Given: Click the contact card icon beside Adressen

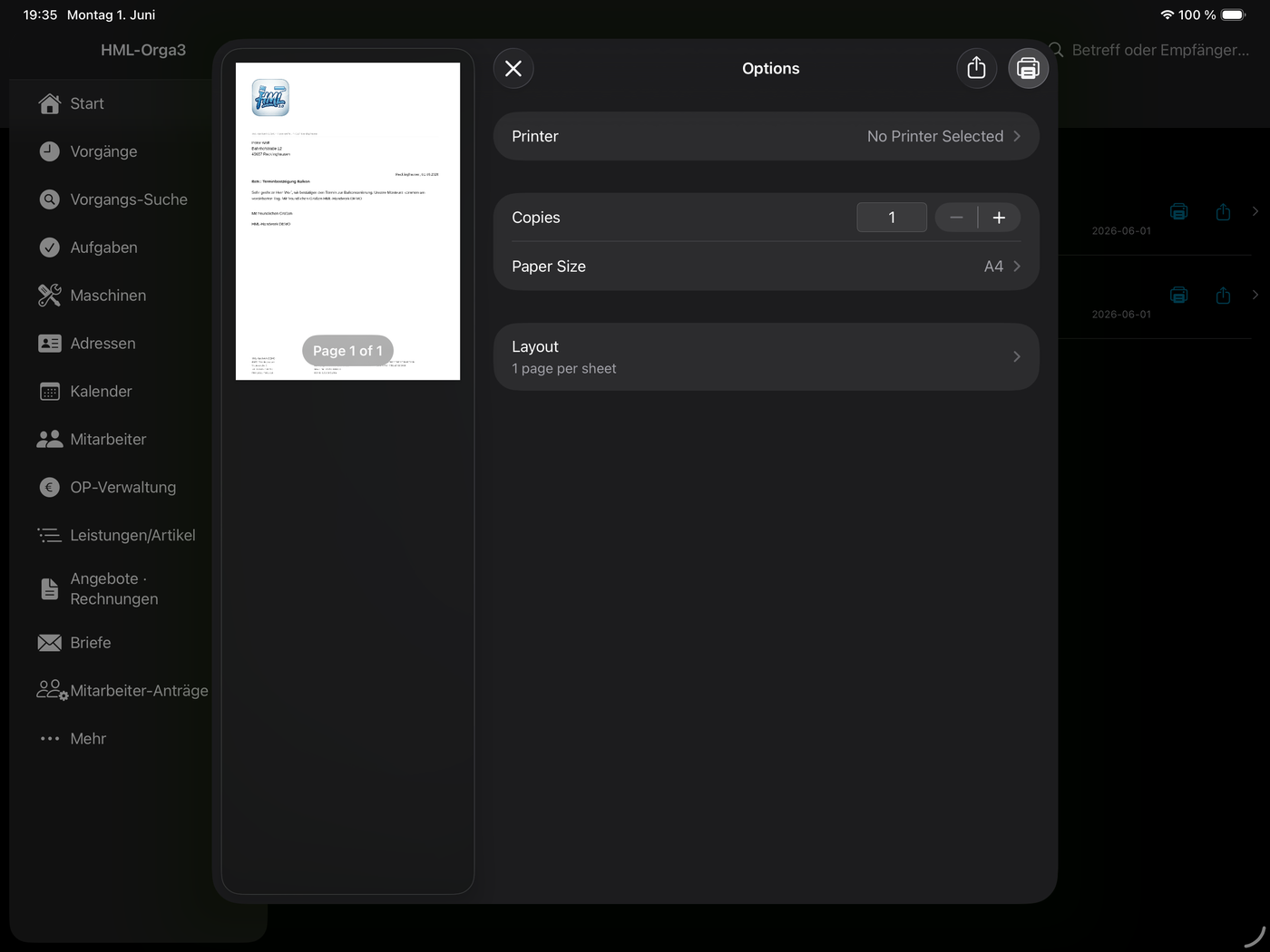Looking at the screenshot, I should 50,344.
